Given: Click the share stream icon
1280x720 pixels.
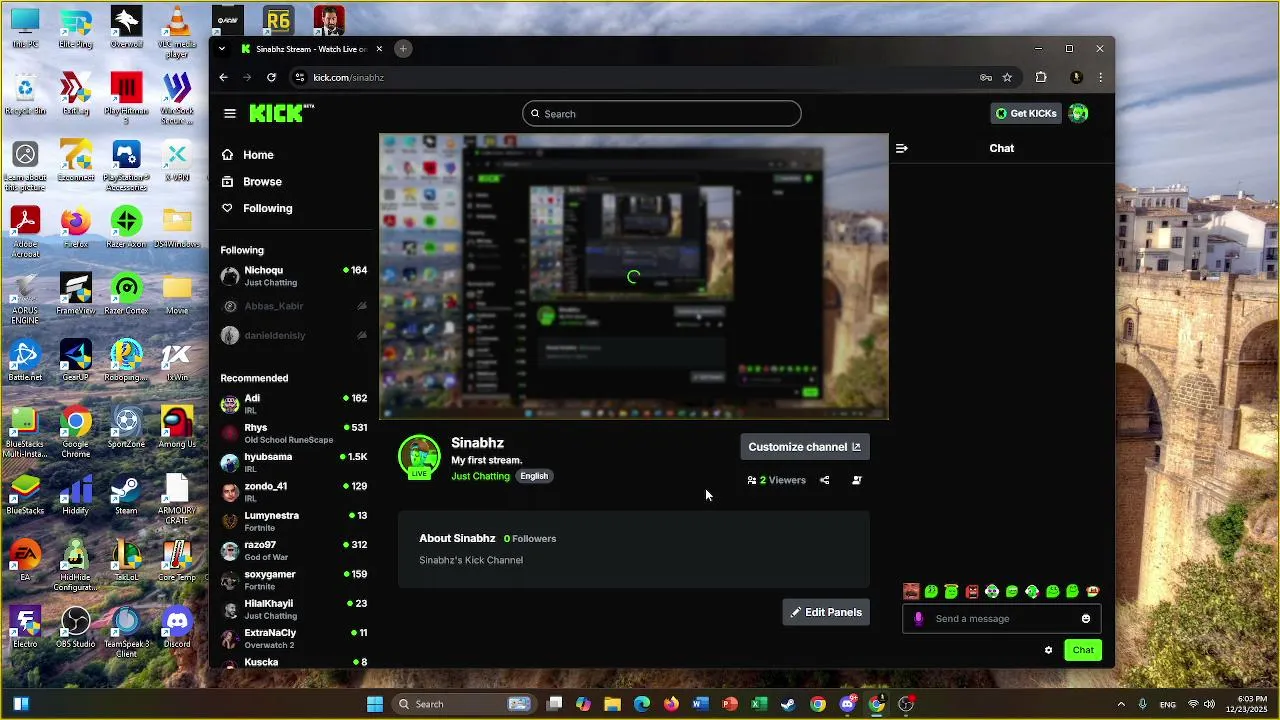Looking at the screenshot, I should point(824,480).
